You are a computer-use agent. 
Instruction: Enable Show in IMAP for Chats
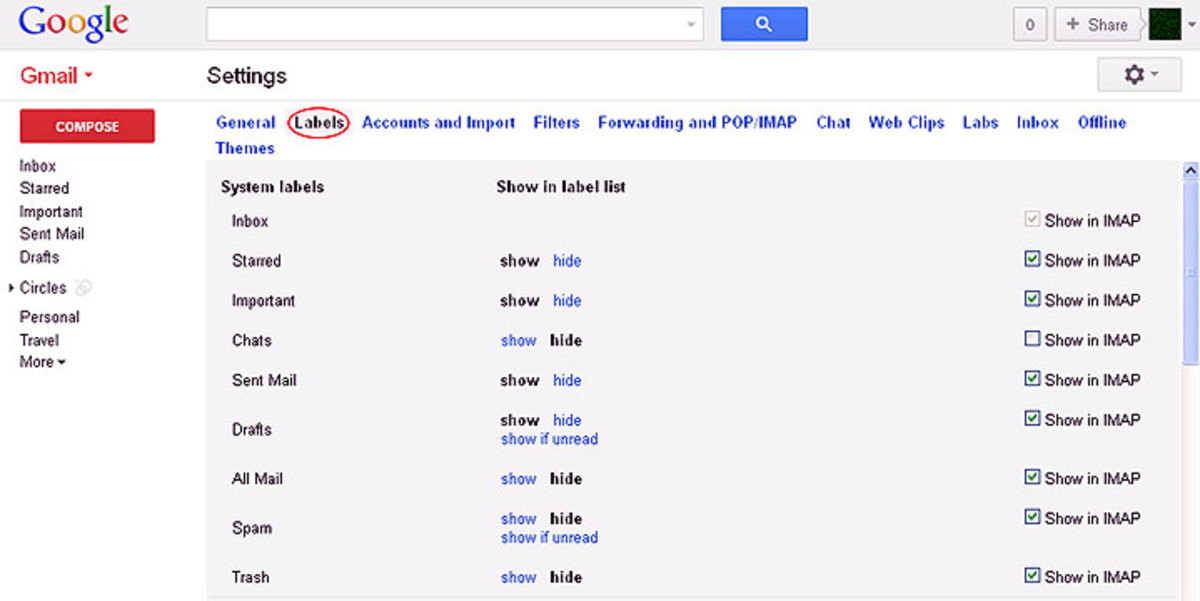(1033, 339)
